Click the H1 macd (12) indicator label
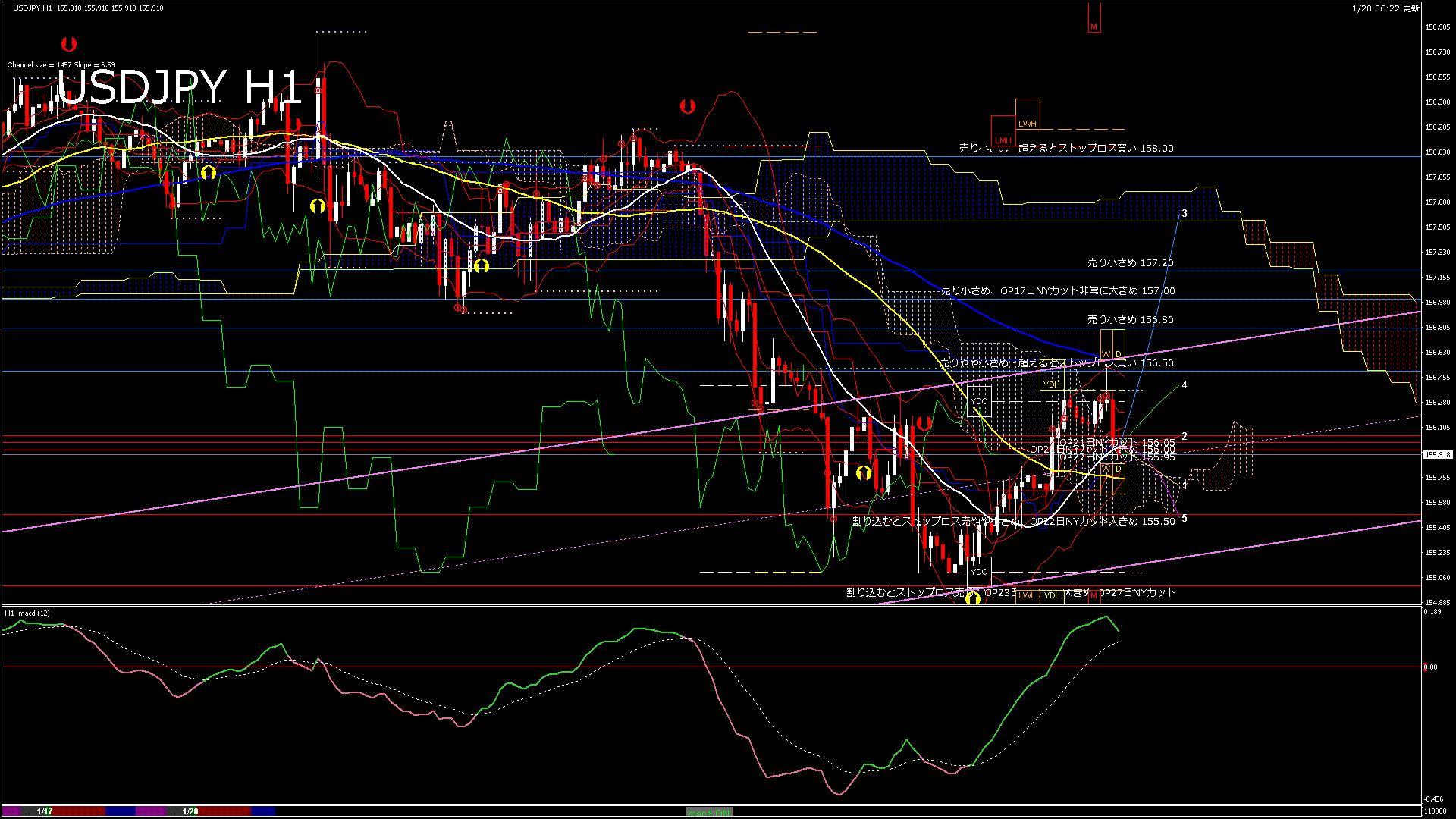This screenshot has height=819, width=1456. [x=27, y=613]
